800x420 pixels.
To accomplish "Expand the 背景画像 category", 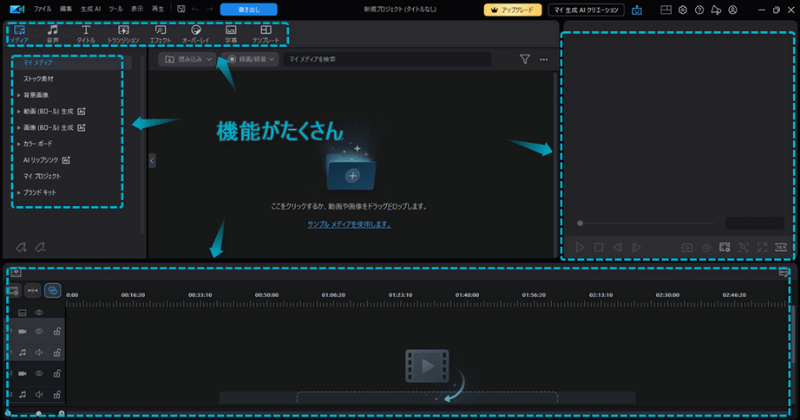I will [19, 95].
